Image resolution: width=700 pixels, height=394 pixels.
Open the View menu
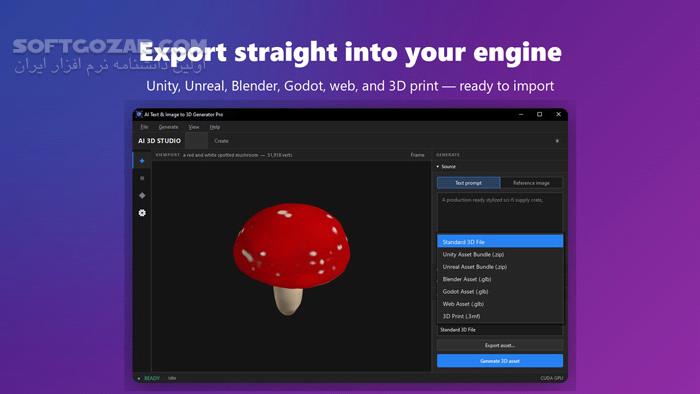tap(194, 127)
